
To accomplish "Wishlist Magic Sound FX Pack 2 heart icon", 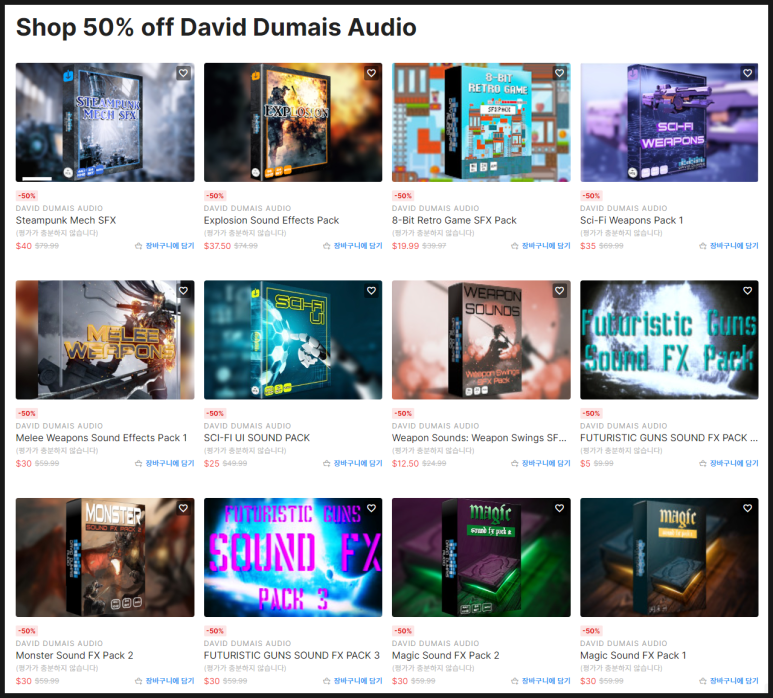I will coord(560,508).
